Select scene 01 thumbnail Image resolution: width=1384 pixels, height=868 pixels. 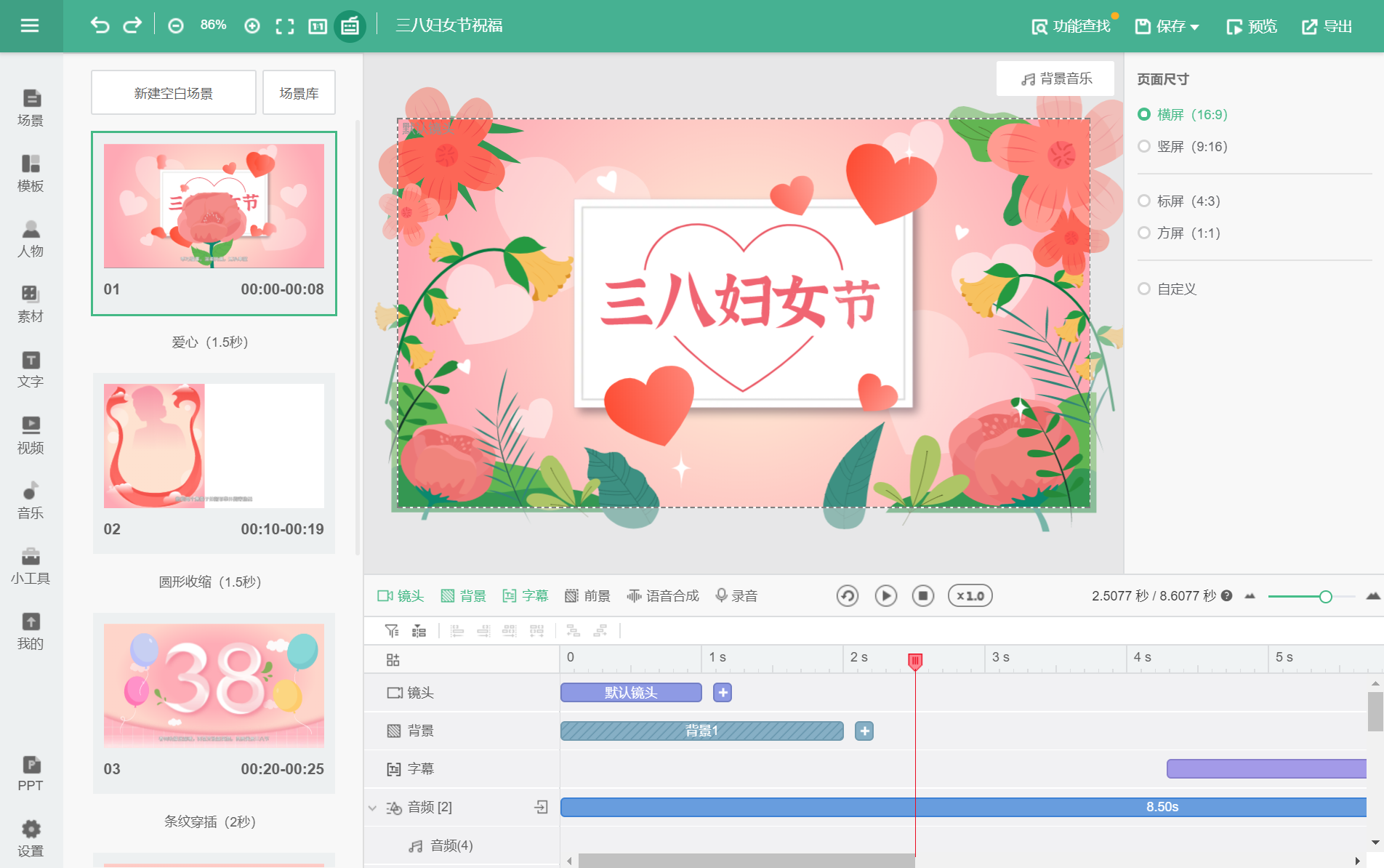[214, 206]
